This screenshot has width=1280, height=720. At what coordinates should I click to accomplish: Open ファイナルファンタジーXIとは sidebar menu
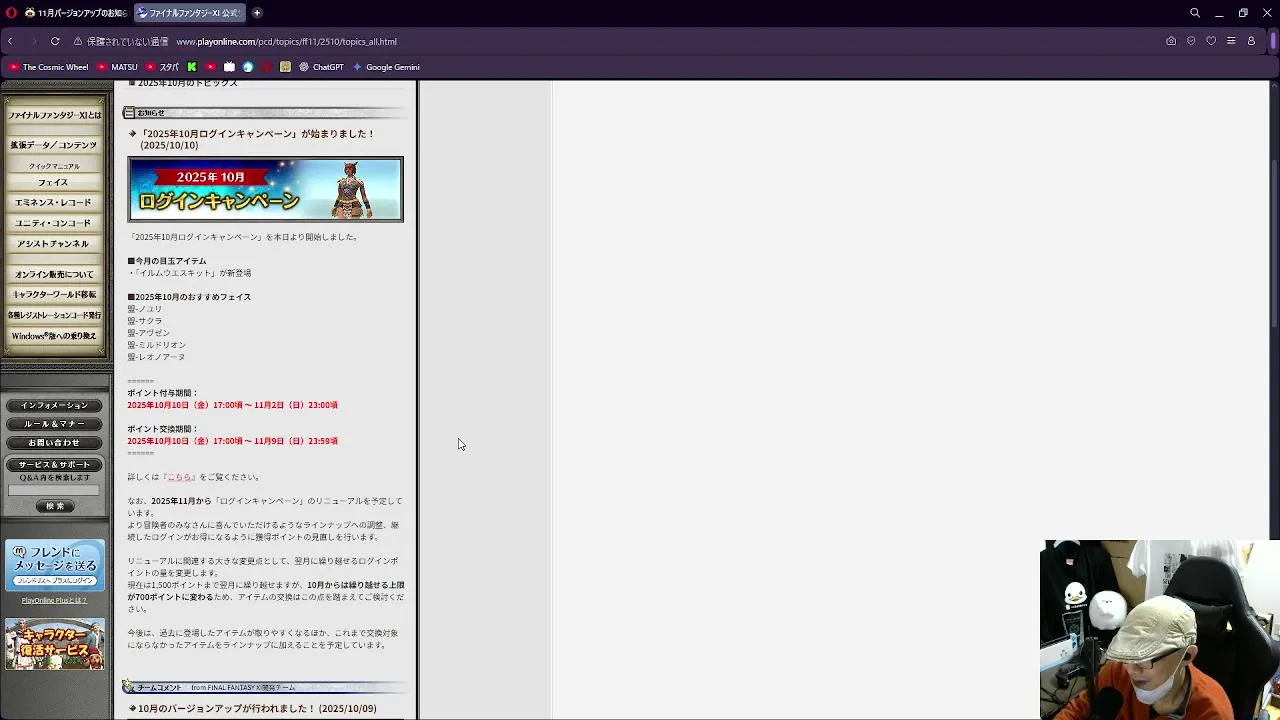coord(55,115)
